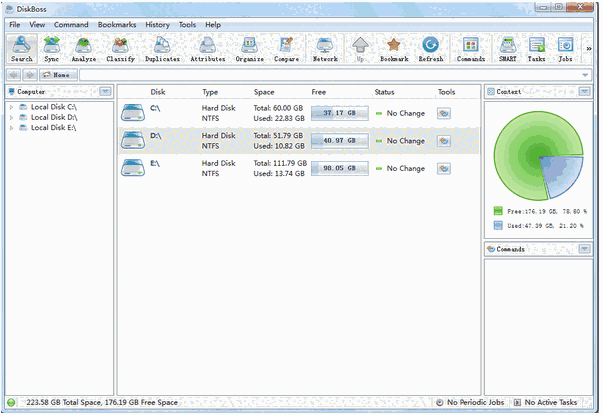Click the navigate Forward arrow
The width and height of the screenshot is (603, 415).
pyautogui.click(x=30, y=75)
